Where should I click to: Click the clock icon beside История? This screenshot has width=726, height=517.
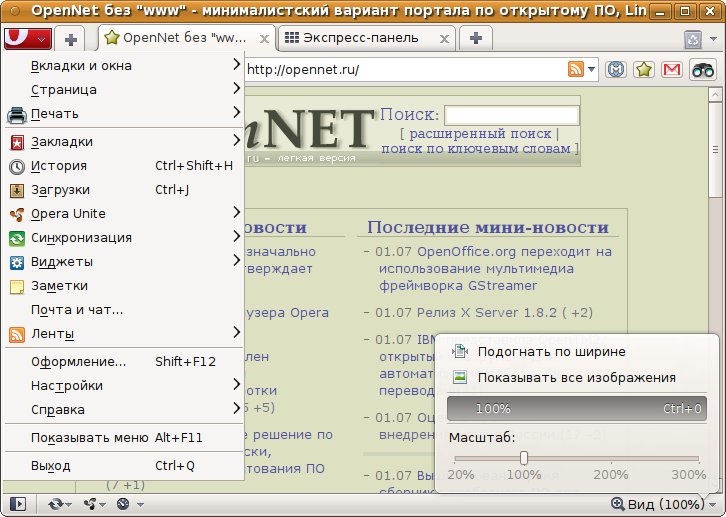tap(17, 167)
